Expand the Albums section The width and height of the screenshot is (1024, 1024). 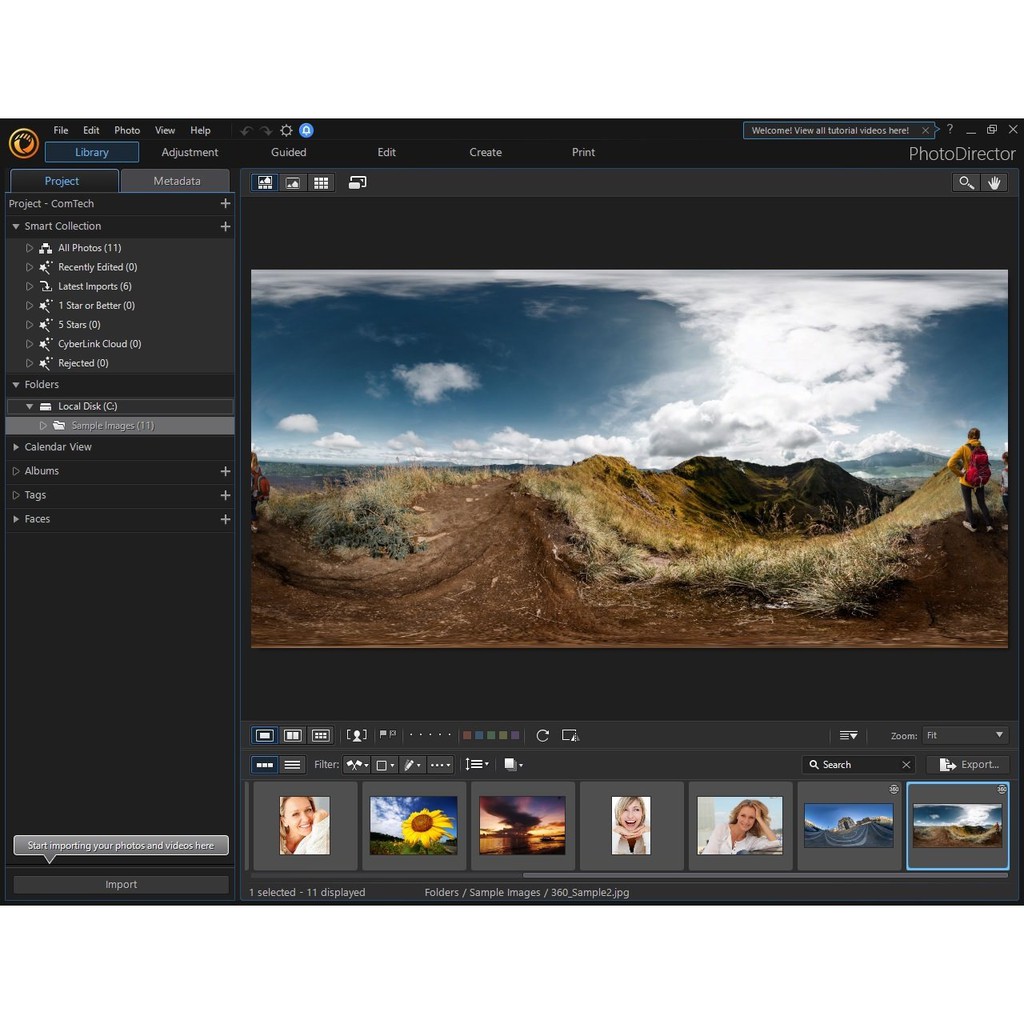tap(16, 471)
